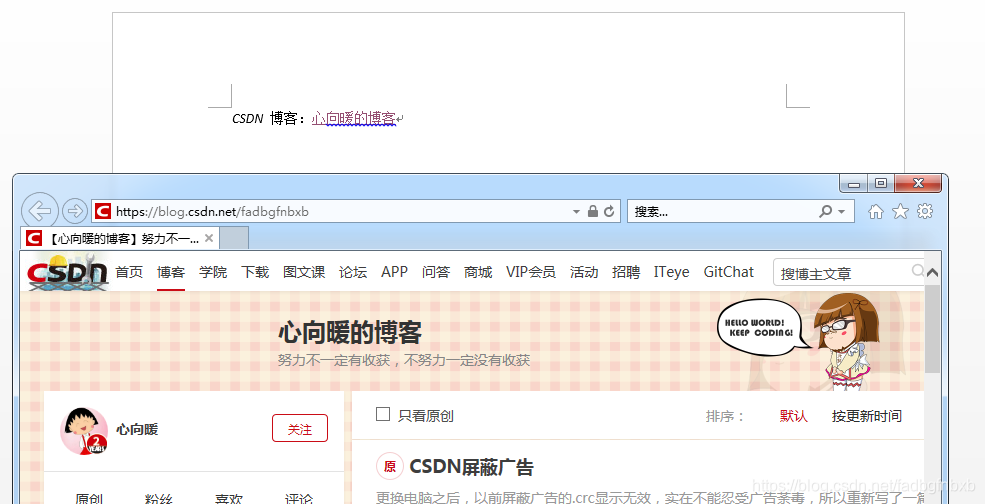Screen dimensions: 985x504
Task: Open 首页 in CSDN navigation
Action: (129, 272)
